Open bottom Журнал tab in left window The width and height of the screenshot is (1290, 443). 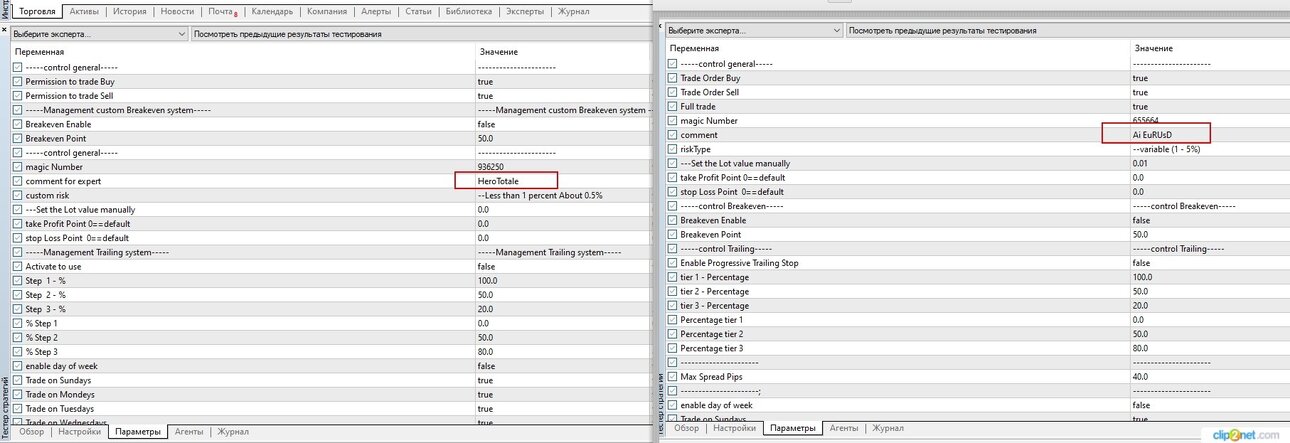233,432
